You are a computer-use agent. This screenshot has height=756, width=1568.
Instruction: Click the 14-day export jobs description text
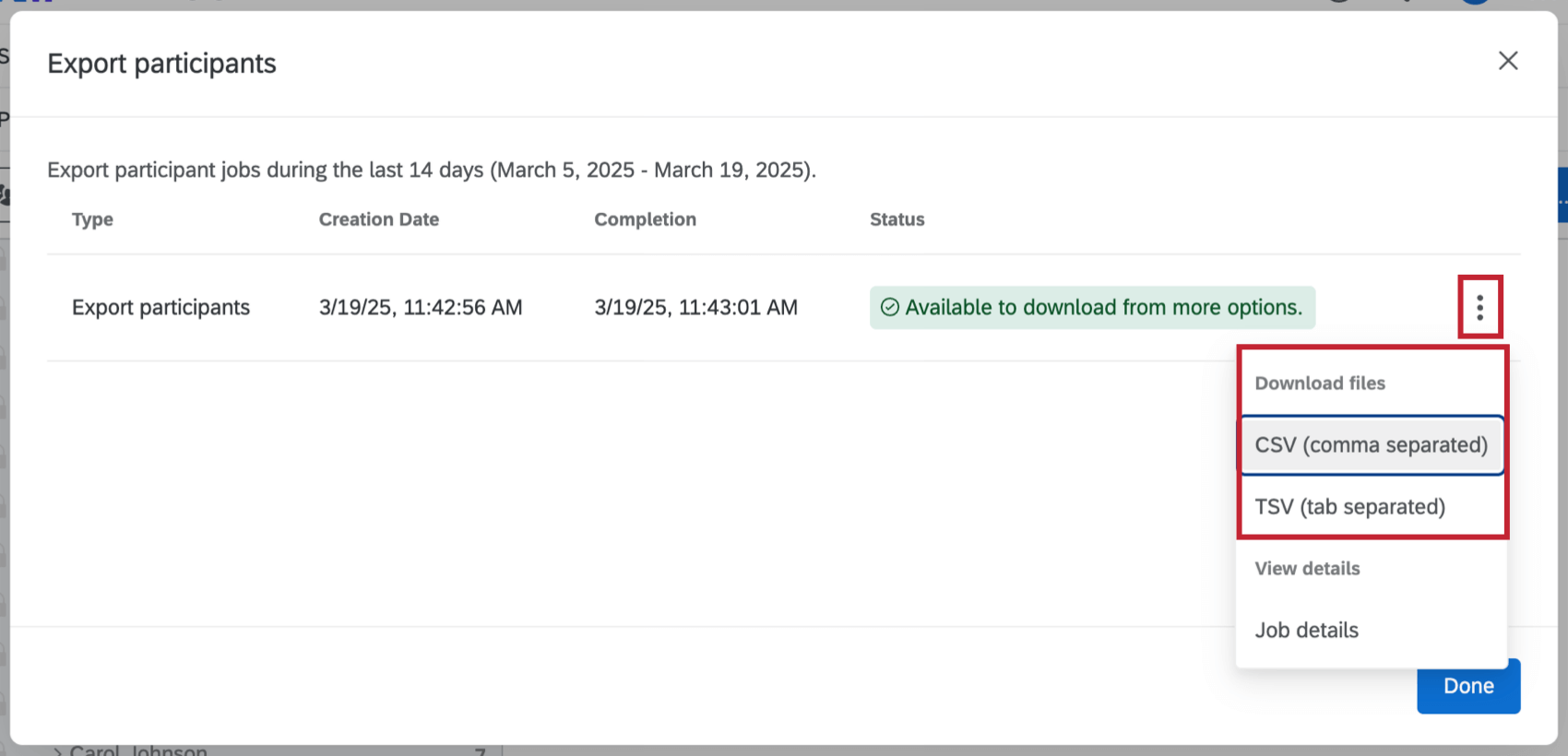[431, 171]
